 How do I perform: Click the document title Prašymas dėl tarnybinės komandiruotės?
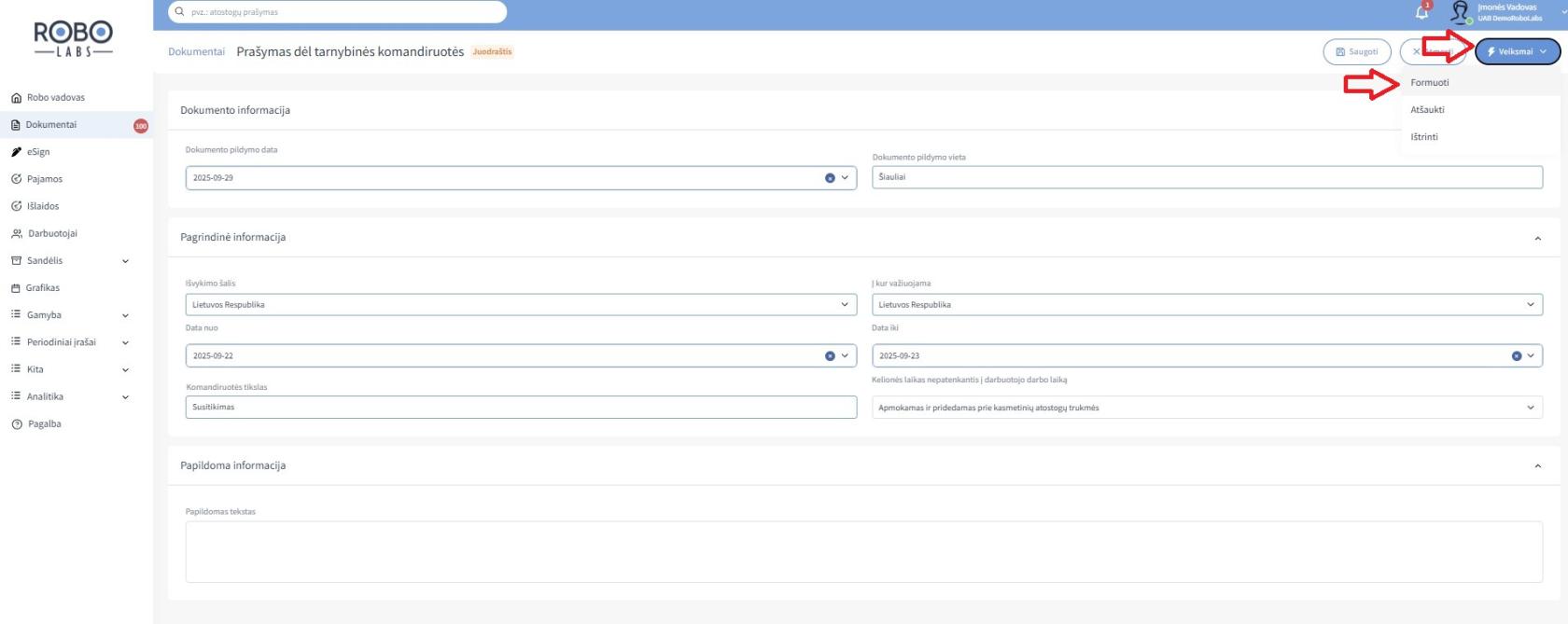[x=350, y=51]
